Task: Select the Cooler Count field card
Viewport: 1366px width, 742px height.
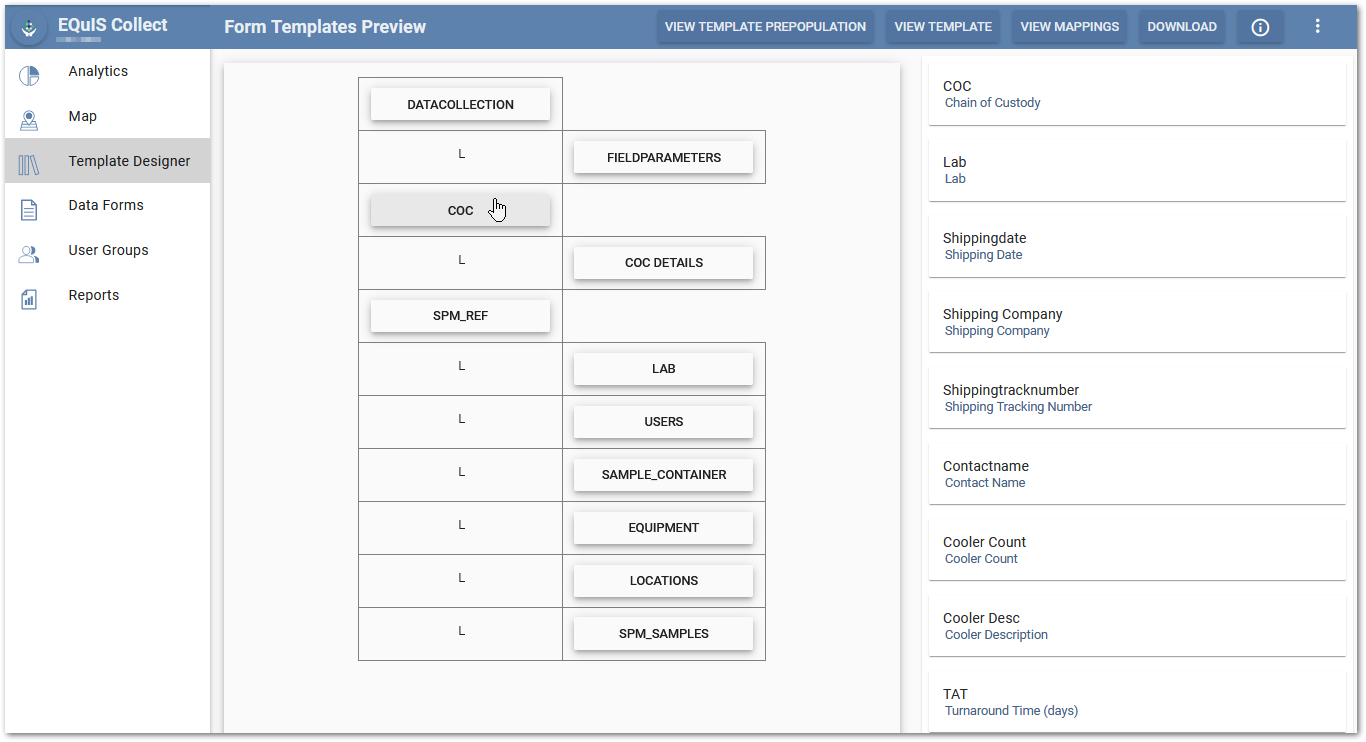Action: point(1137,550)
